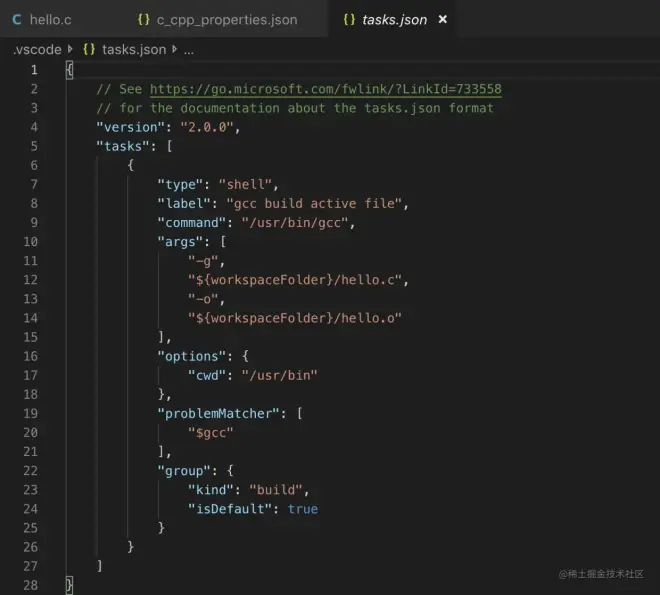This screenshot has width=660, height=595.
Task: Click the "/usr/bin/gcc" value on line 9
Action: click(x=295, y=223)
